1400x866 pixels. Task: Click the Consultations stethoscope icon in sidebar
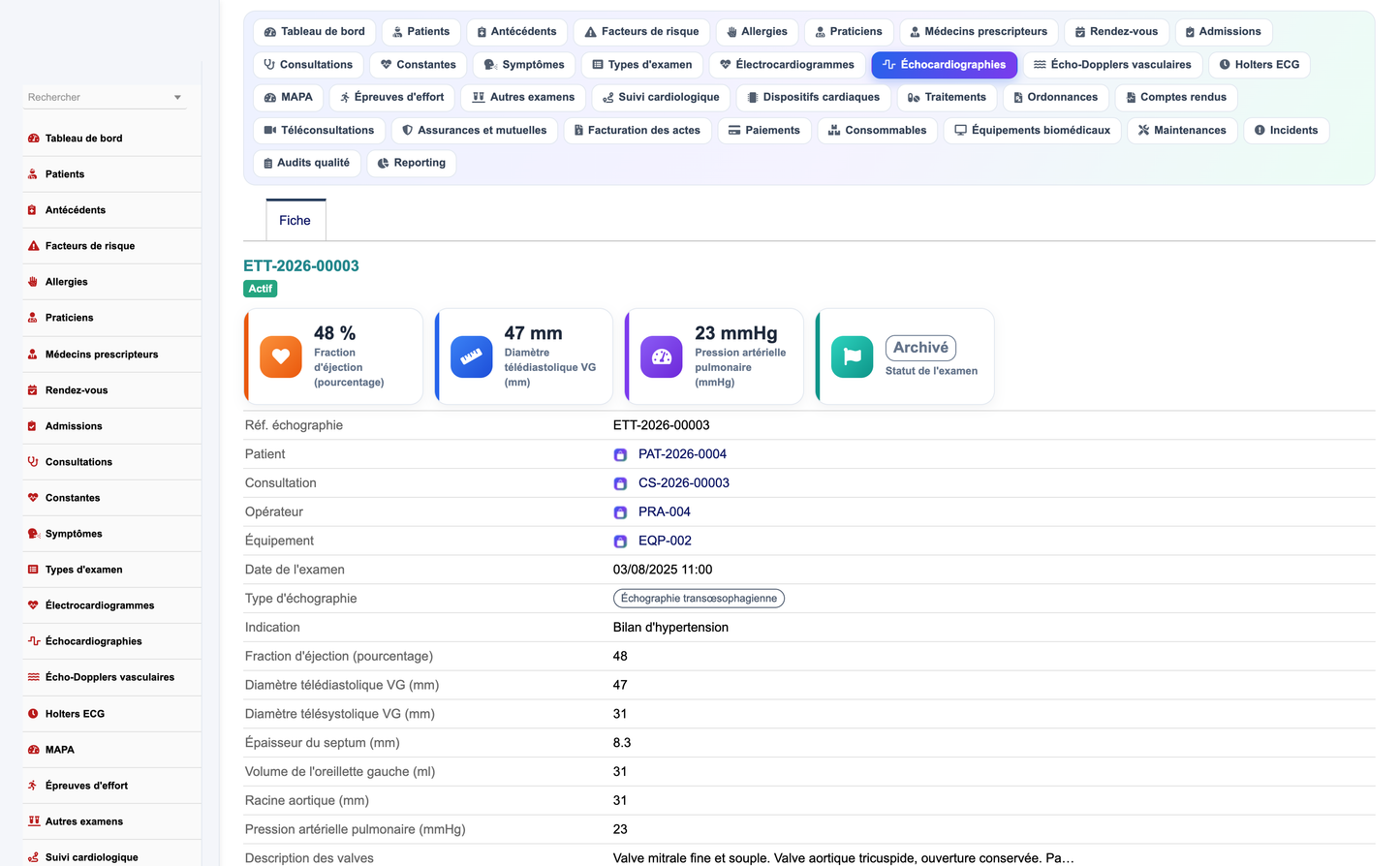click(33, 462)
